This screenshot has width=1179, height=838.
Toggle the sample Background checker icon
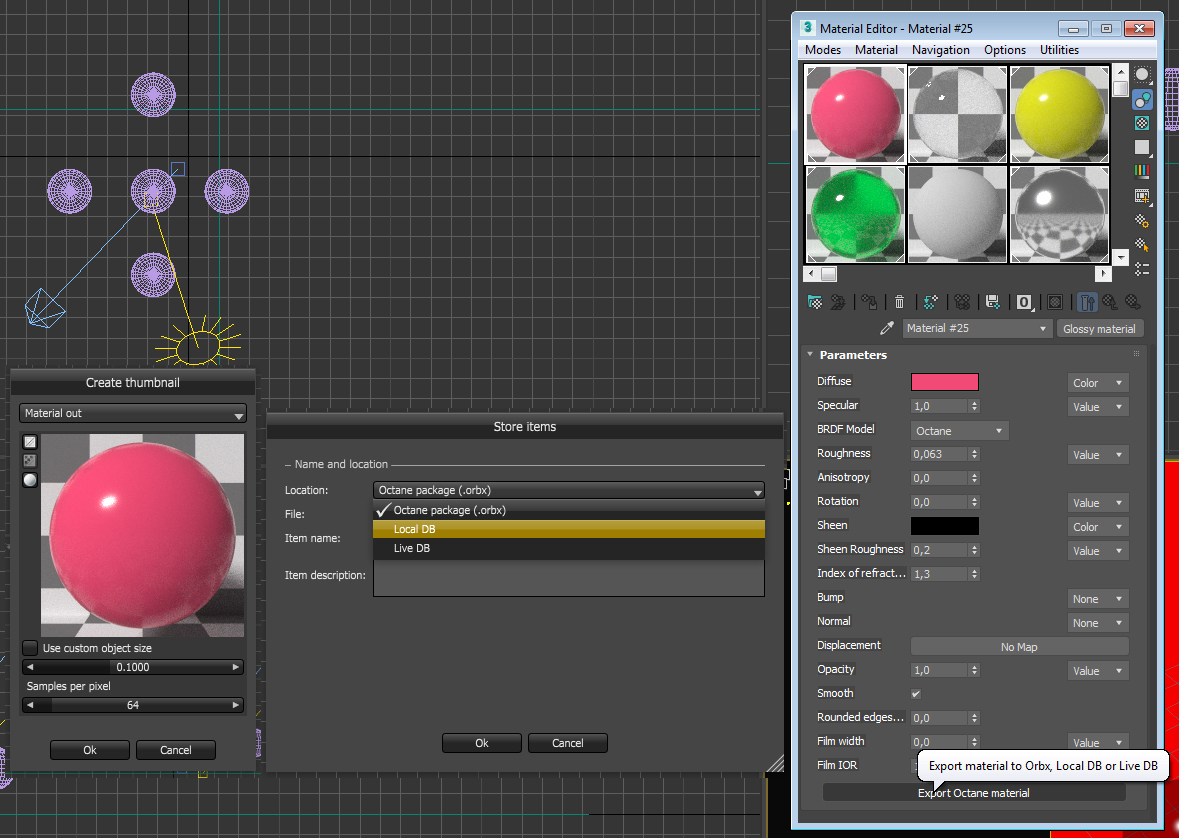click(x=1142, y=123)
